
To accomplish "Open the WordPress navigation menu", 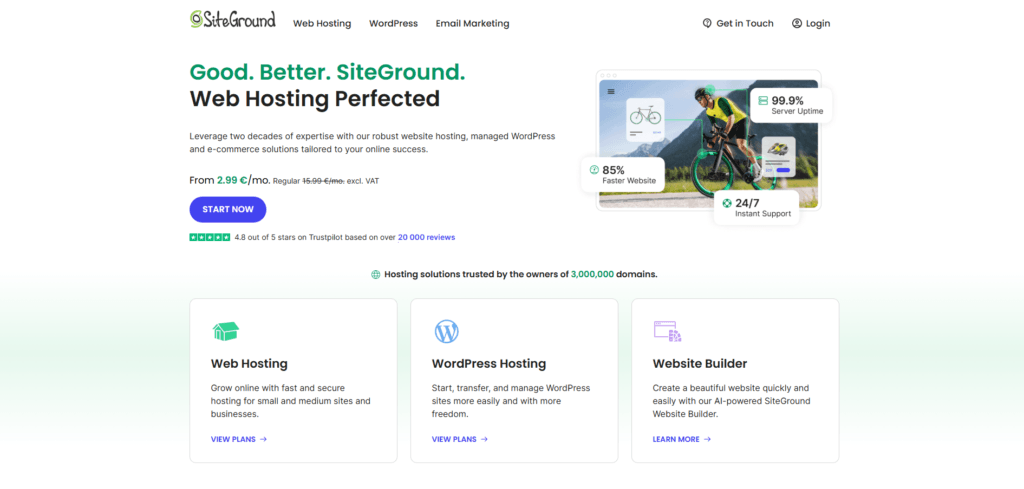I will coord(393,23).
